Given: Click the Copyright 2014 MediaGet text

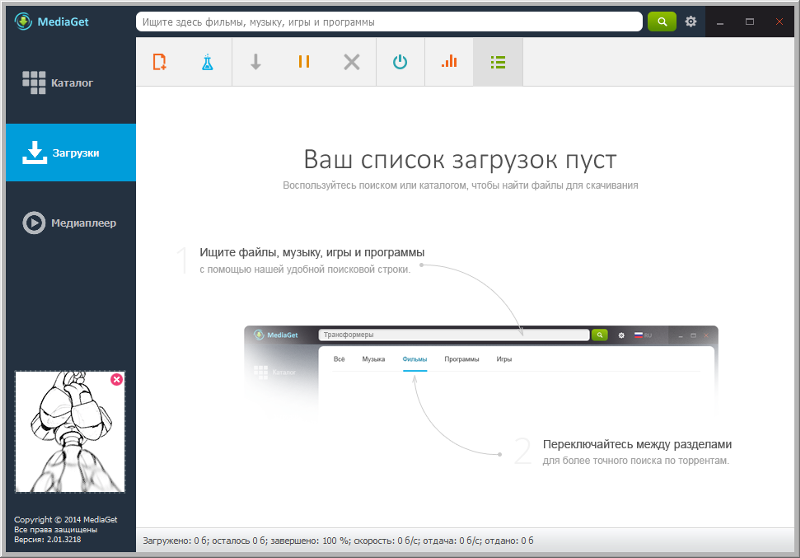Looking at the screenshot, I should (66, 520).
